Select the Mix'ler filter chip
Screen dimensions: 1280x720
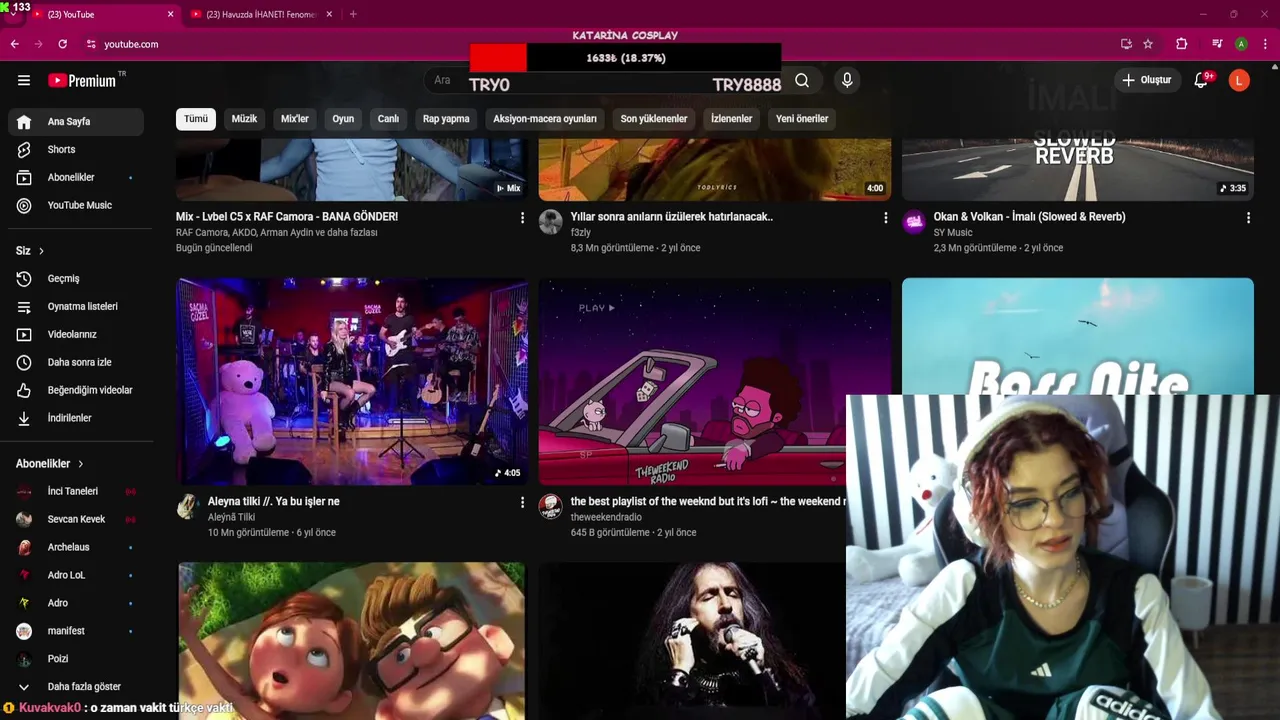pos(295,119)
